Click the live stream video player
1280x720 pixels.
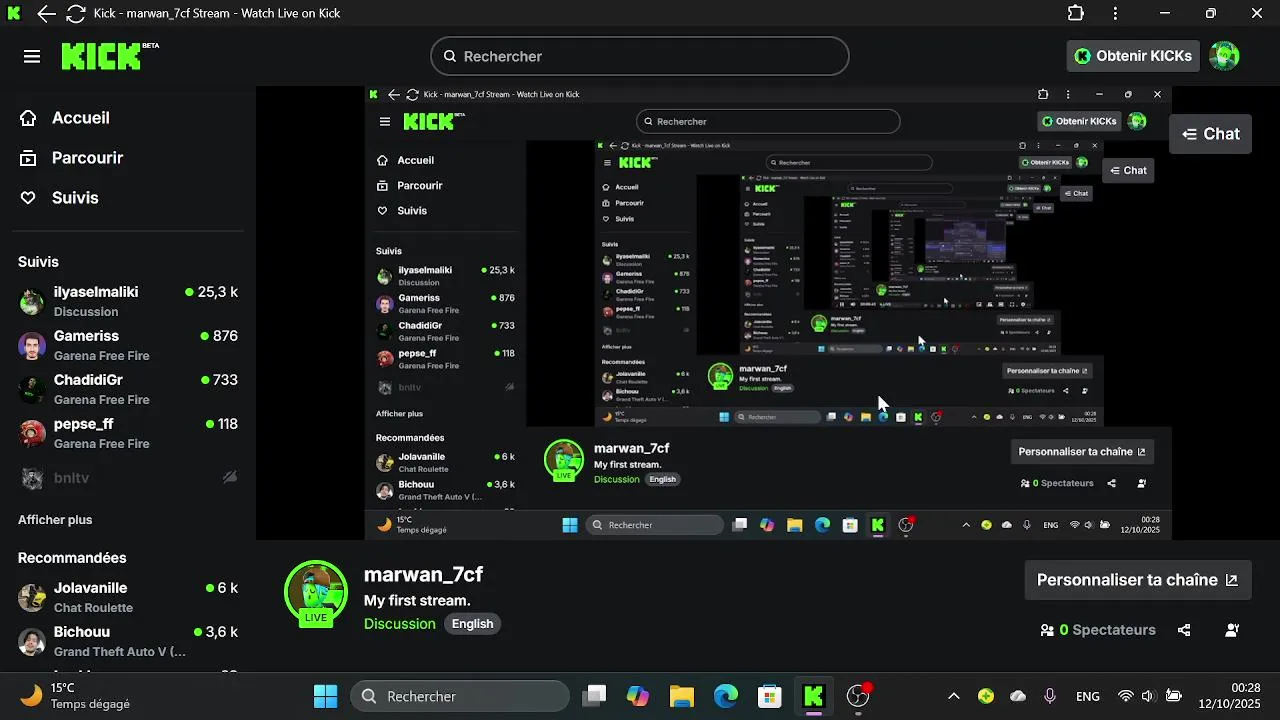tap(768, 313)
